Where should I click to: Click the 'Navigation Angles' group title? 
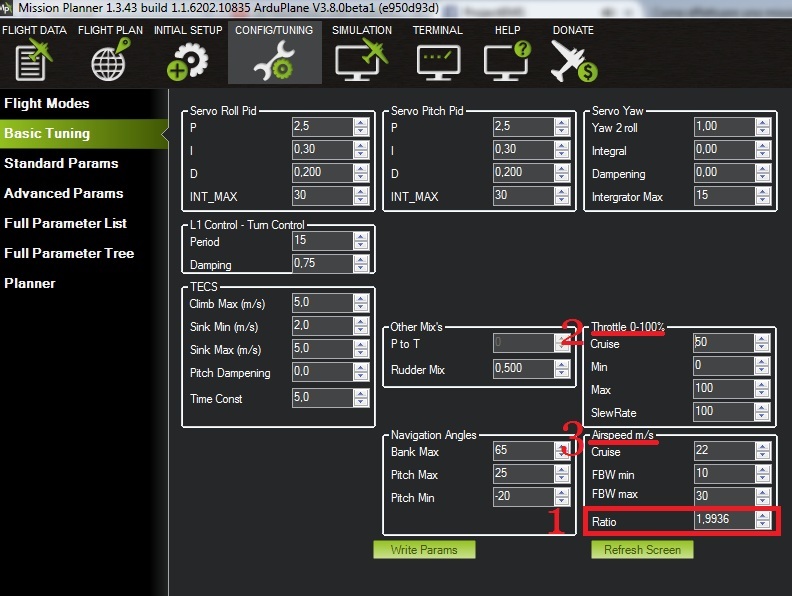433,435
